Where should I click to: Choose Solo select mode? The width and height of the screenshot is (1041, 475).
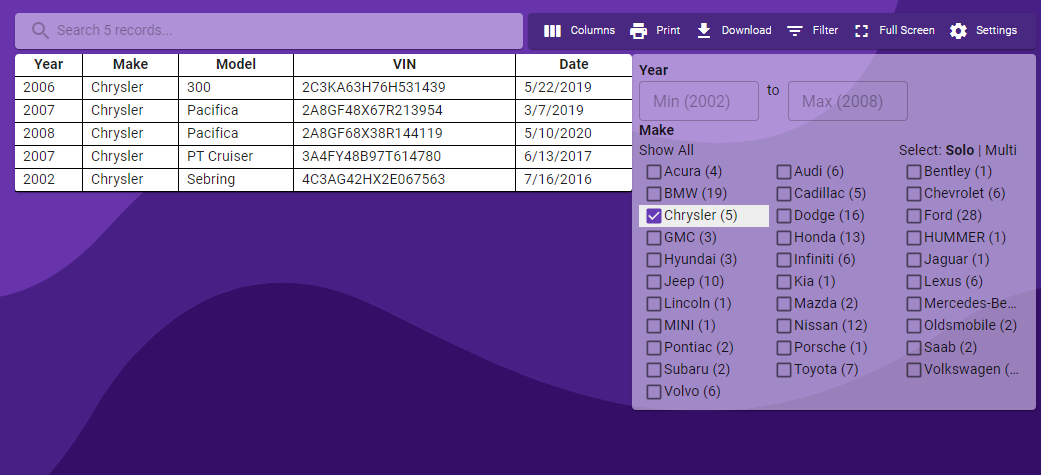[x=960, y=150]
